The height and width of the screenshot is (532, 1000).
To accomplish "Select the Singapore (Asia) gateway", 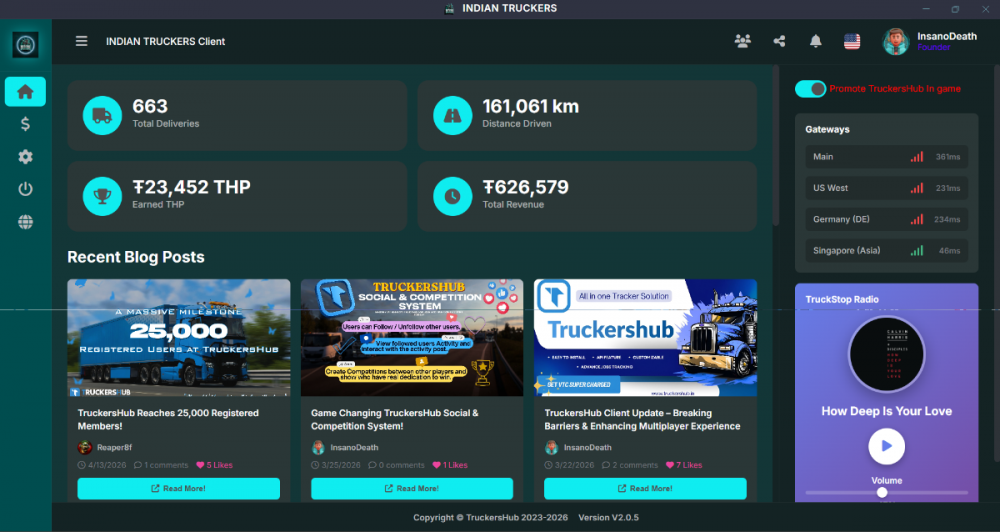I will pyautogui.click(x=886, y=251).
